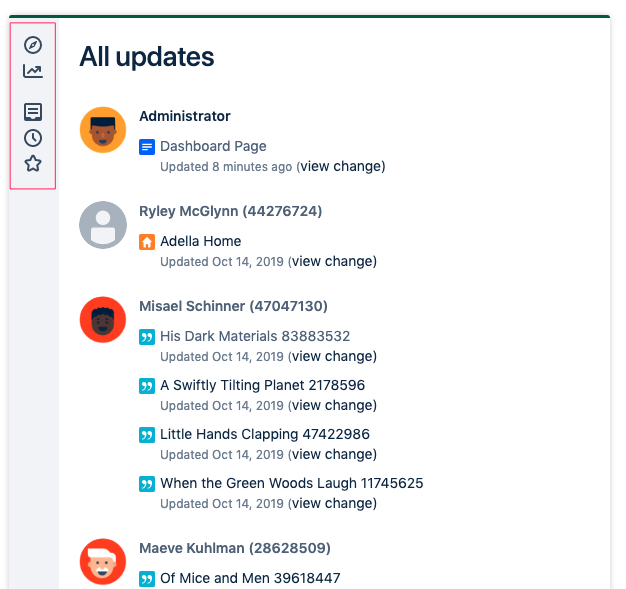Screen dimensions: 626x589
Task: Open Ryley McGlynn (44276724) profile link
Action: point(230,211)
